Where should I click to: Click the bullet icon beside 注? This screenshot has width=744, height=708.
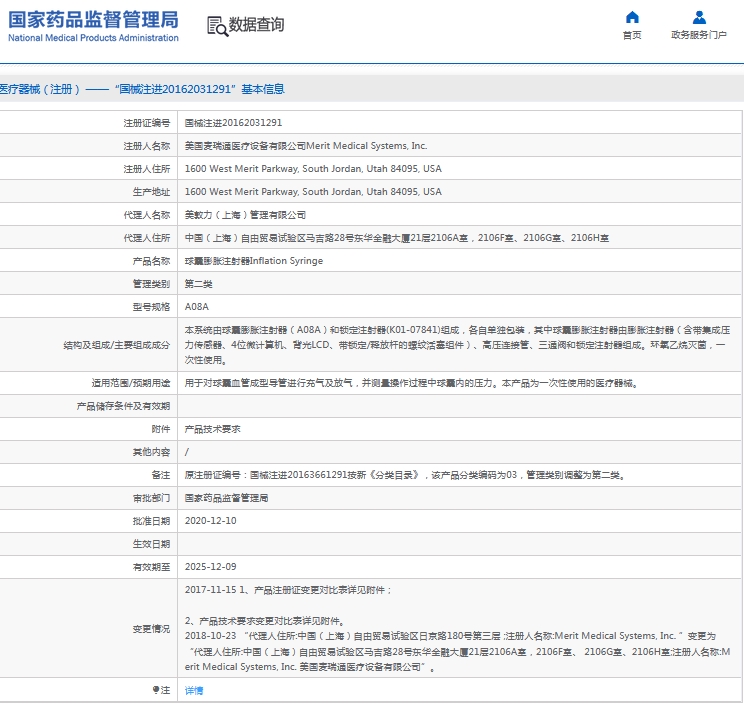click(x=155, y=690)
